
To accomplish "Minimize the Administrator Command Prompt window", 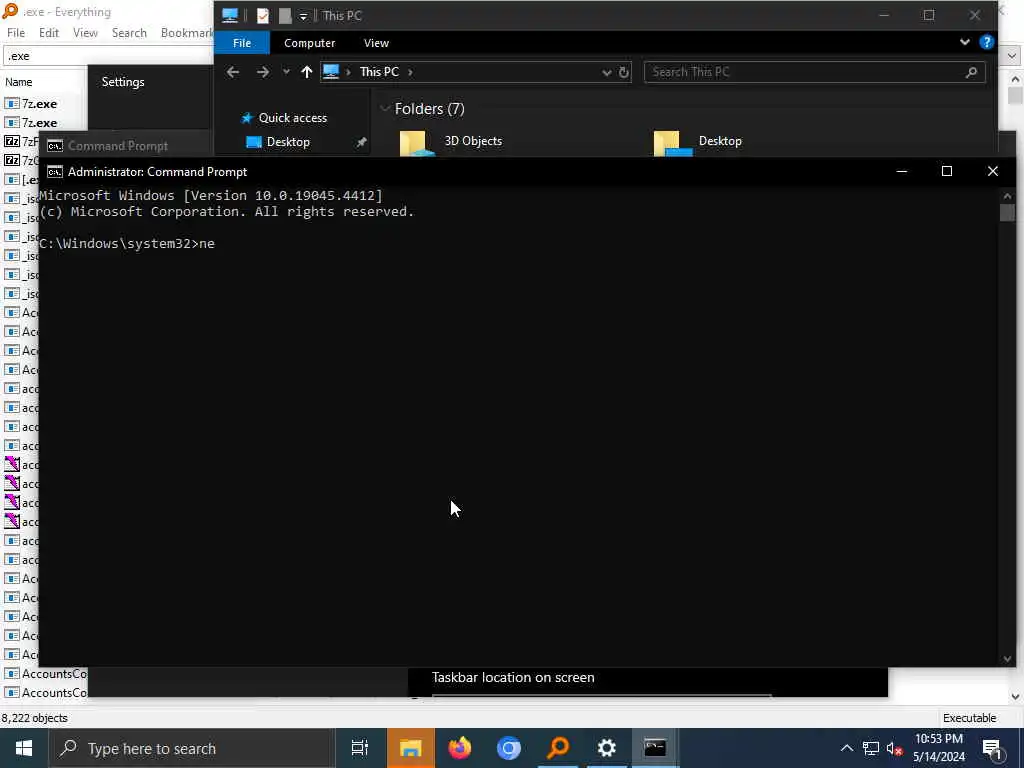I will (901, 171).
